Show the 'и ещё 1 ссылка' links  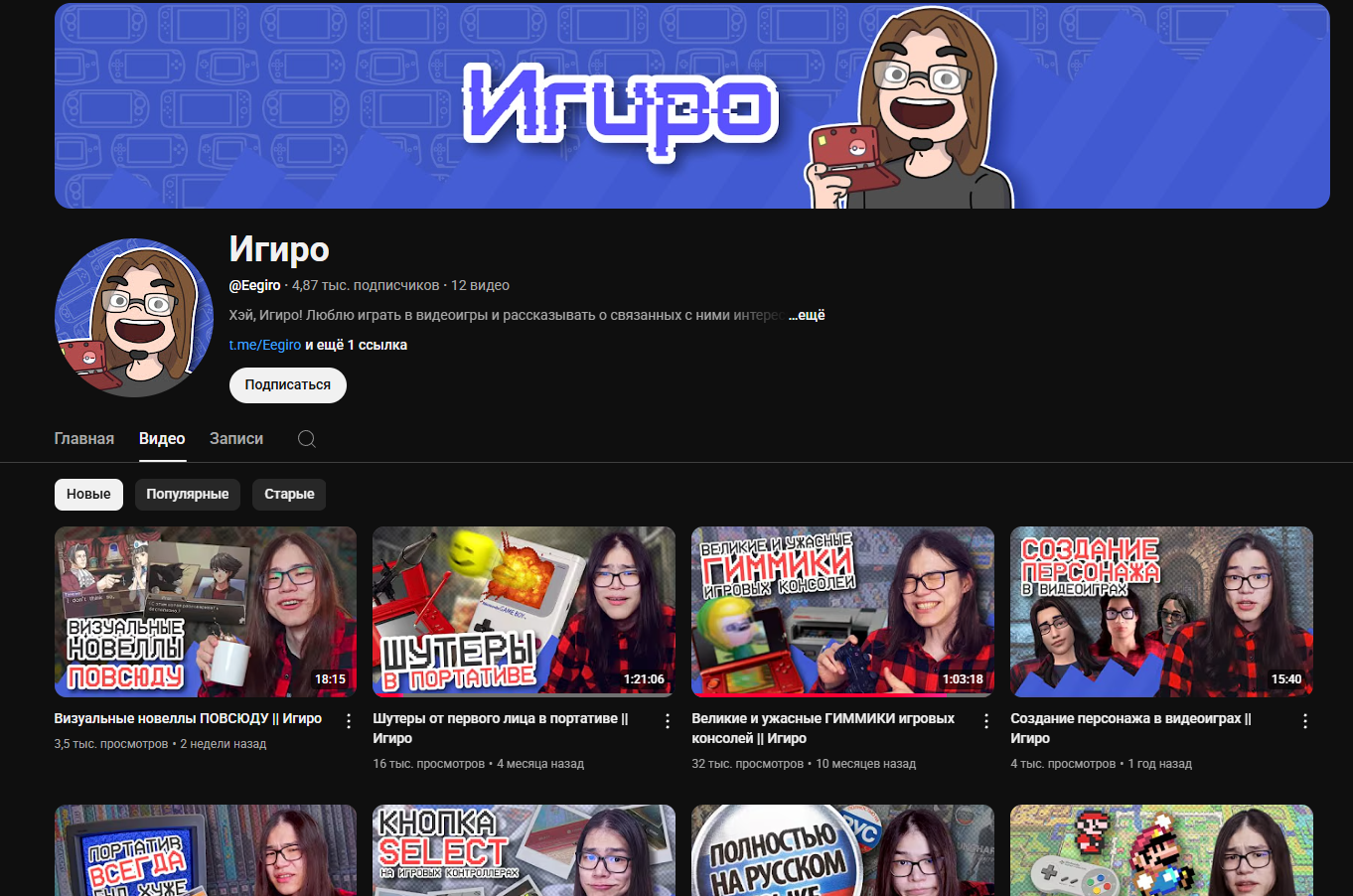(x=356, y=345)
